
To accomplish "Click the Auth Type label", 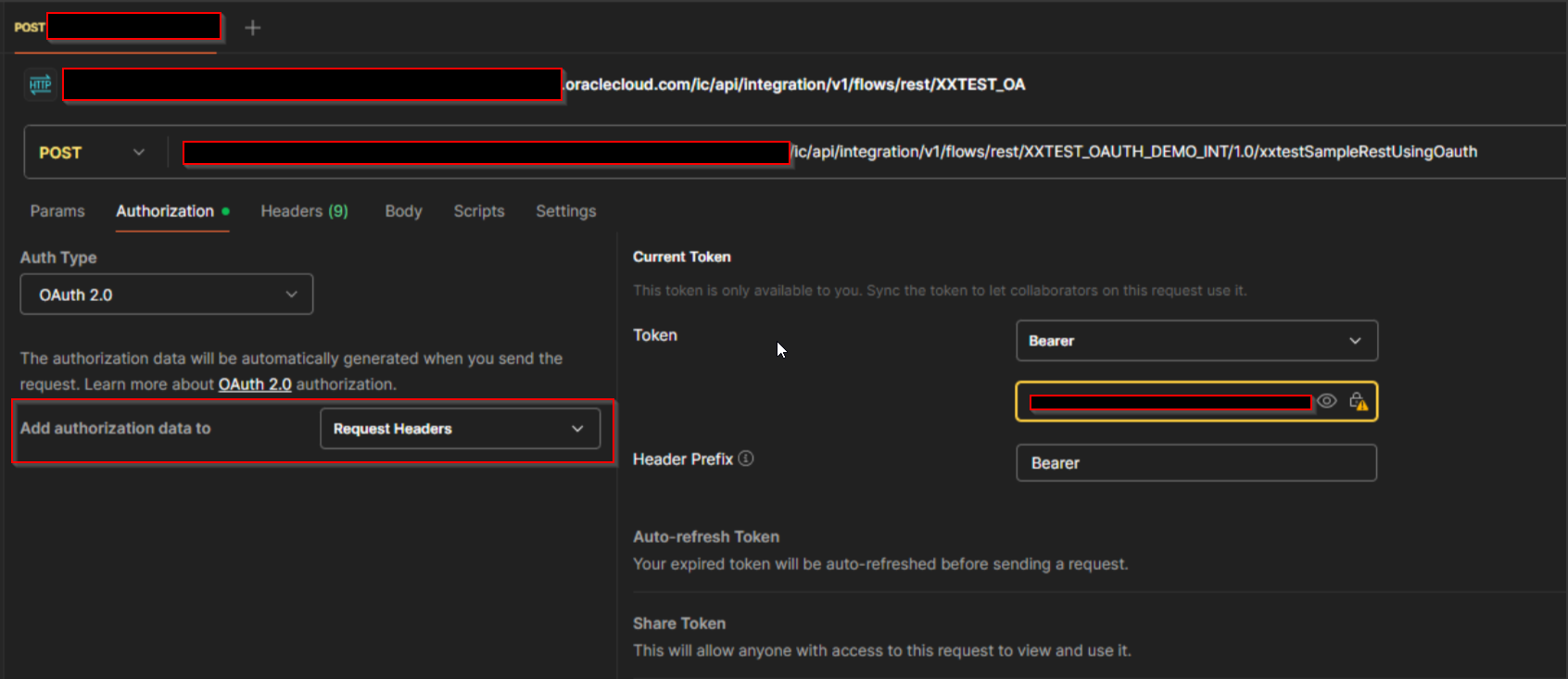I will coord(58,258).
